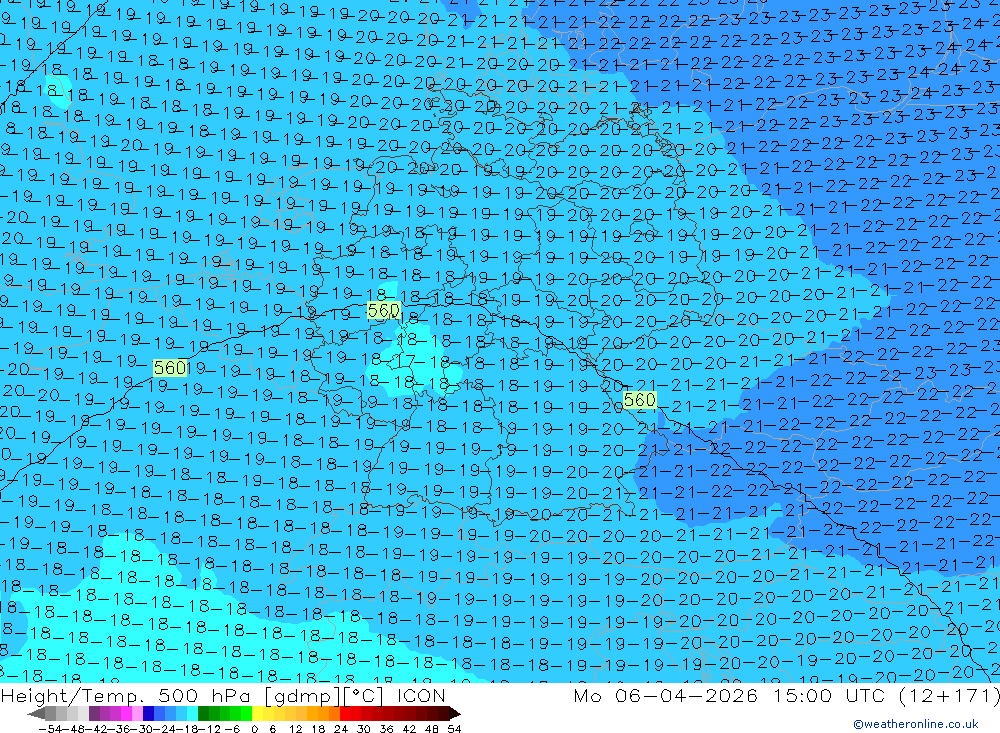Click the '560' label above the 17 value
The height and width of the screenshot is (733, 1000).
tap(384, 311)
